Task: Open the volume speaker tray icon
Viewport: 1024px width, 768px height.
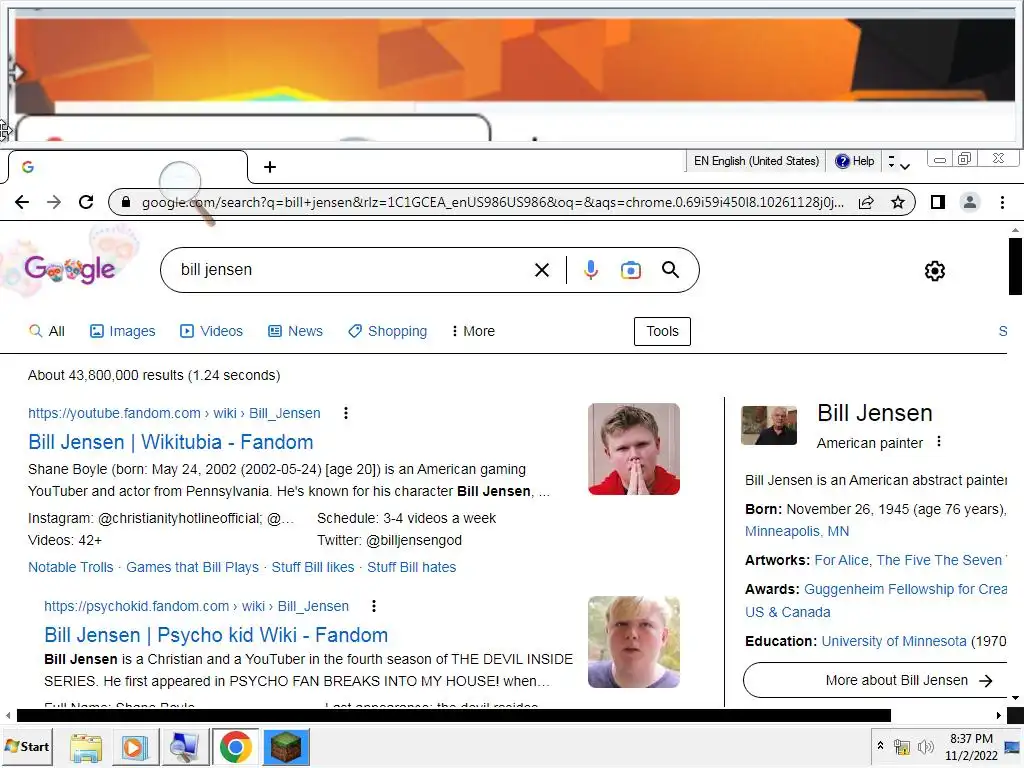Action: pyautogui.click(x=925, y=746)
